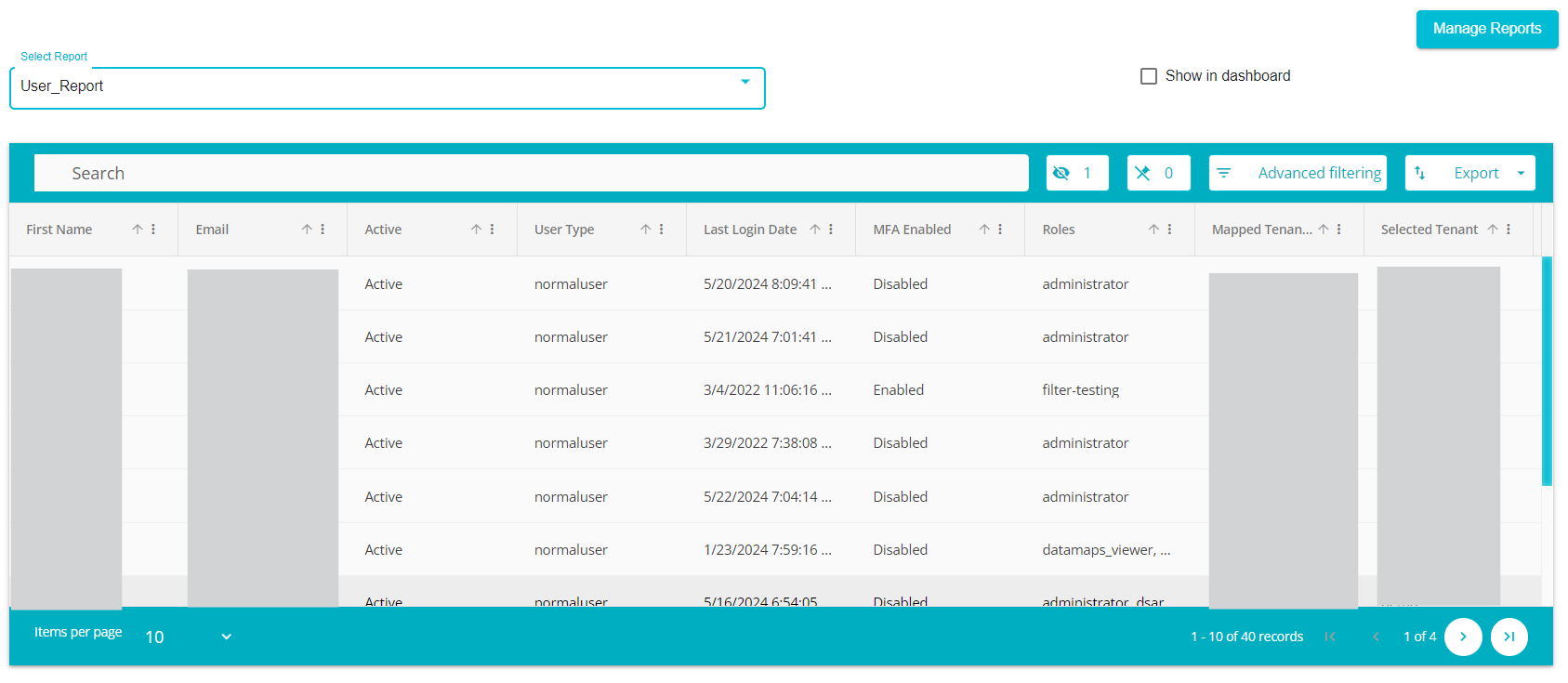This screenshot has height=683, width=1568.
Task: Toggle Show in dashboard checkbox
Action: pos(1149,76)
